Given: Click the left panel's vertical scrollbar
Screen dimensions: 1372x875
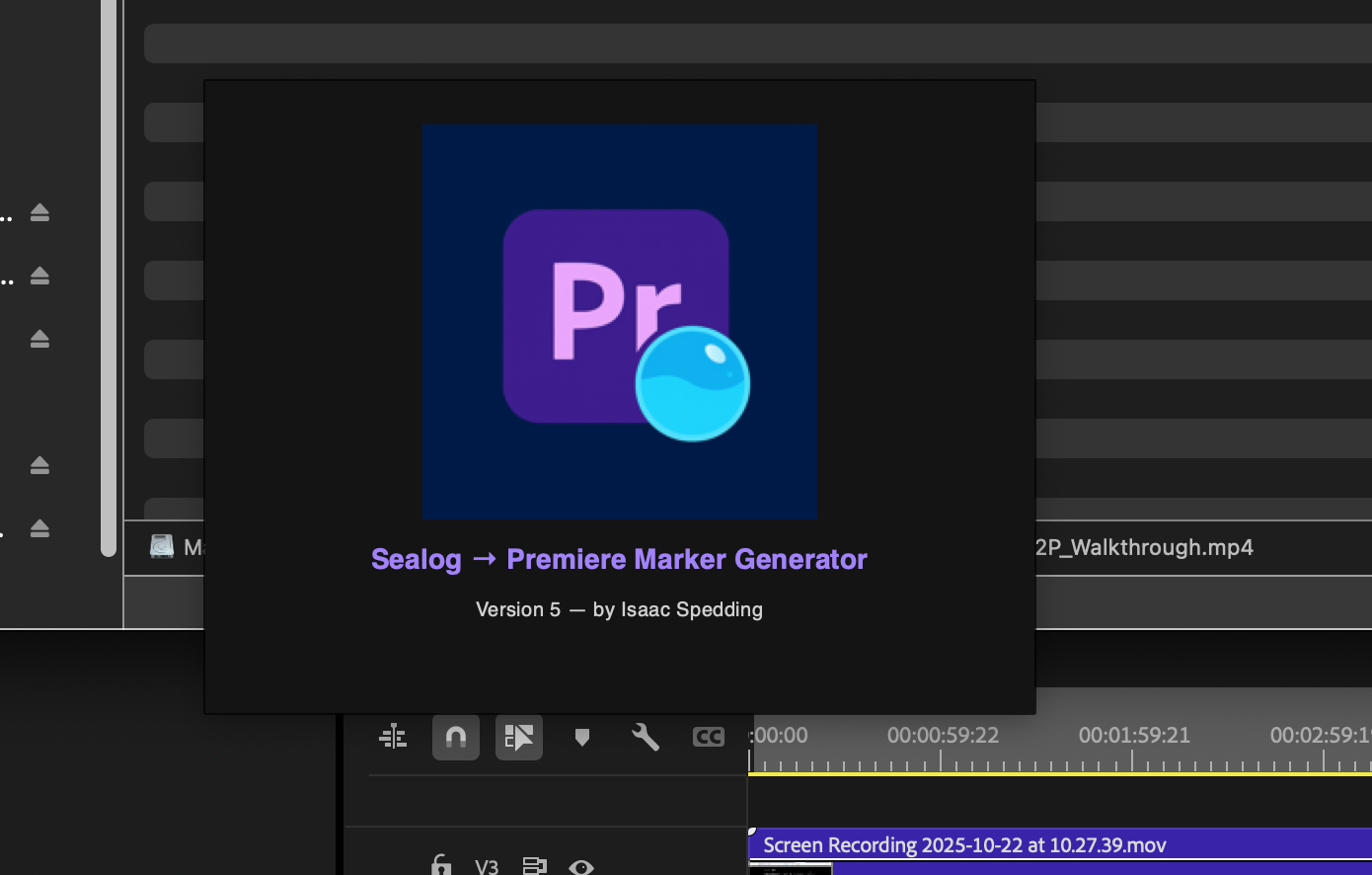Looking at the screenshot, I should point(109,278).
